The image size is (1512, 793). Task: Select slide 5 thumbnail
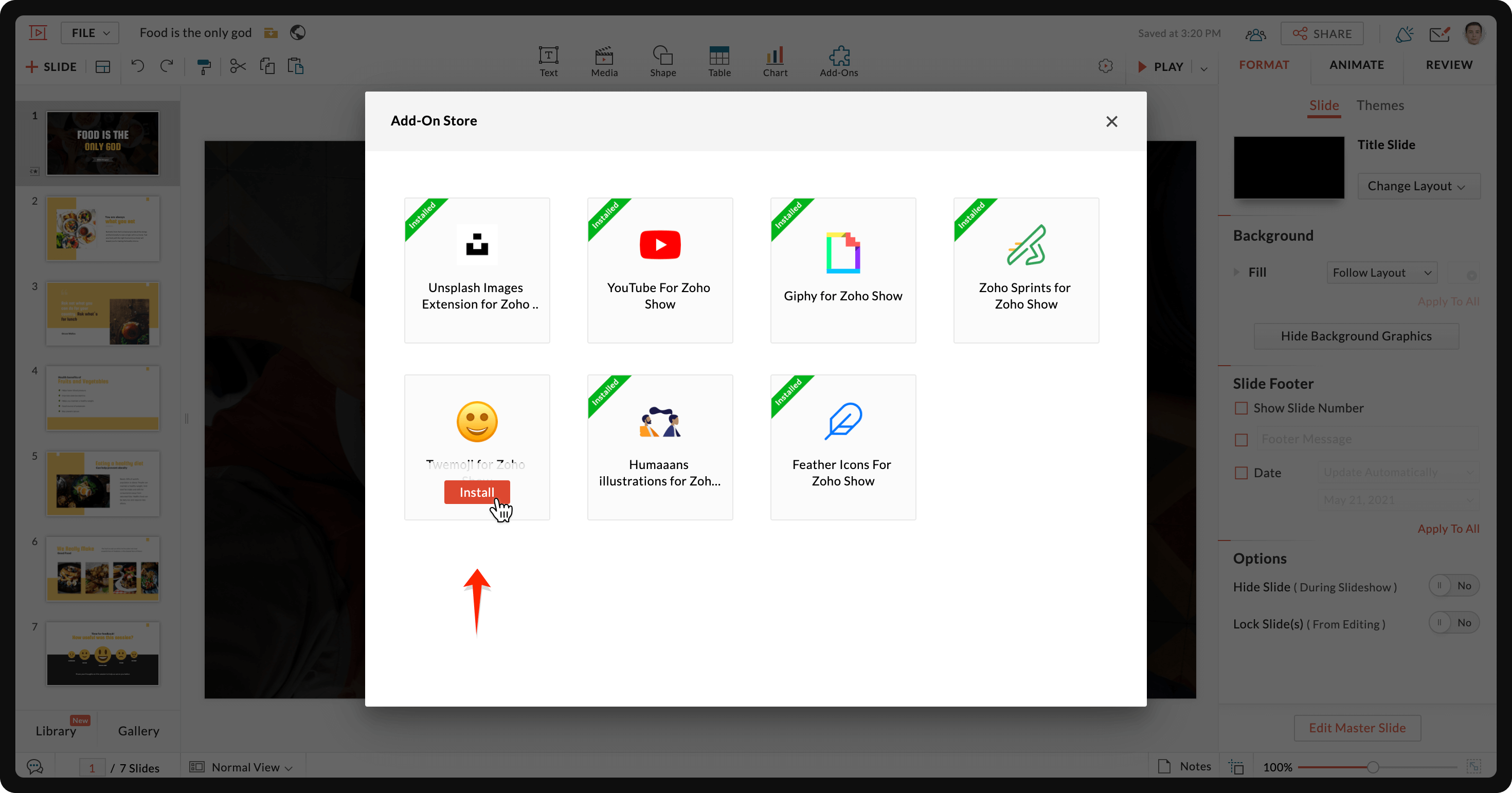pyautogui.click(x=103, y=484)
